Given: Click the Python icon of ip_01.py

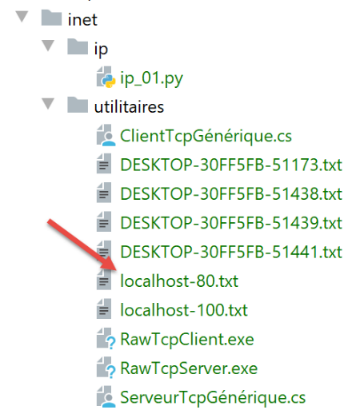Looking at the screenshot, I should pyautogui.click(x=106, y=77).
